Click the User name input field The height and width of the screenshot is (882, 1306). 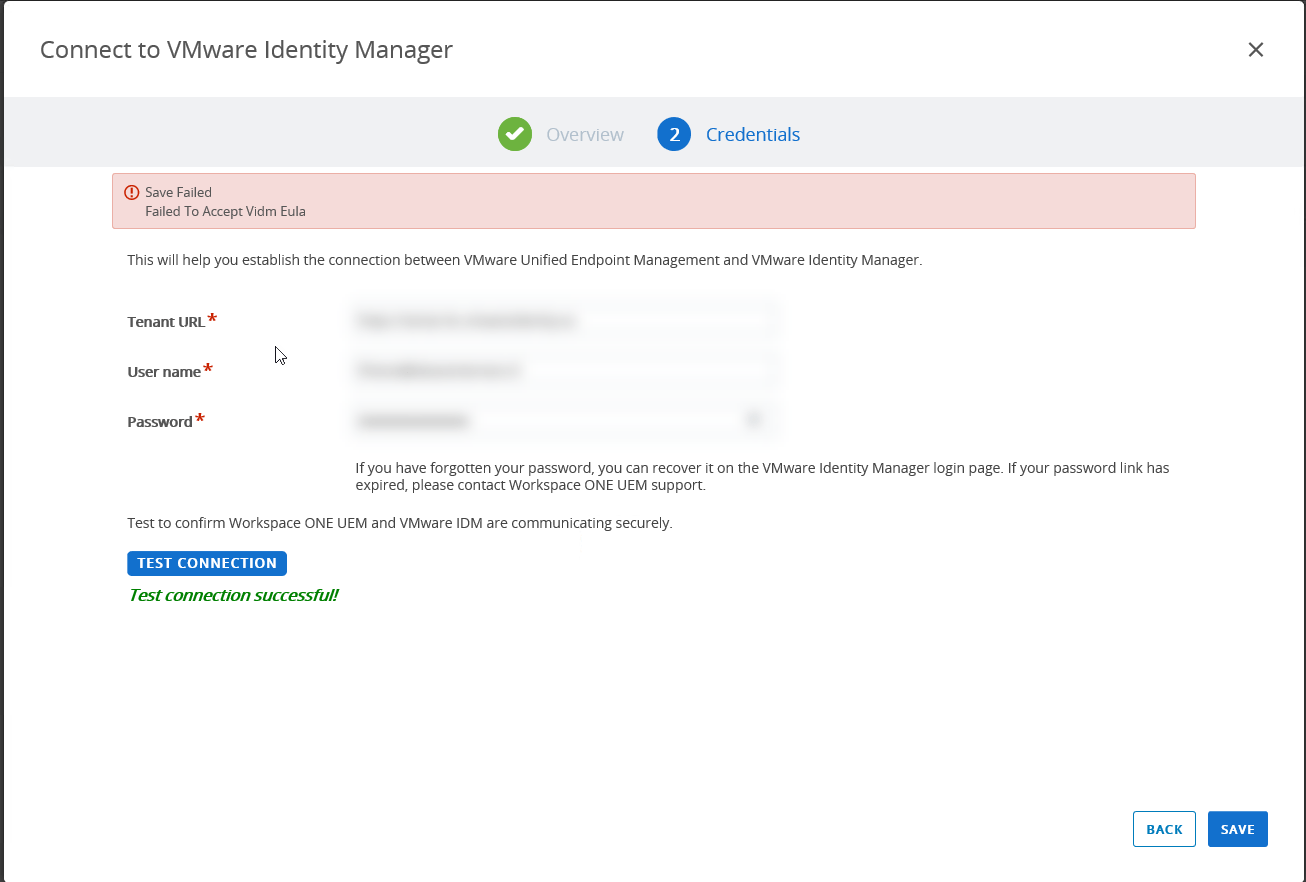(565, 371)
